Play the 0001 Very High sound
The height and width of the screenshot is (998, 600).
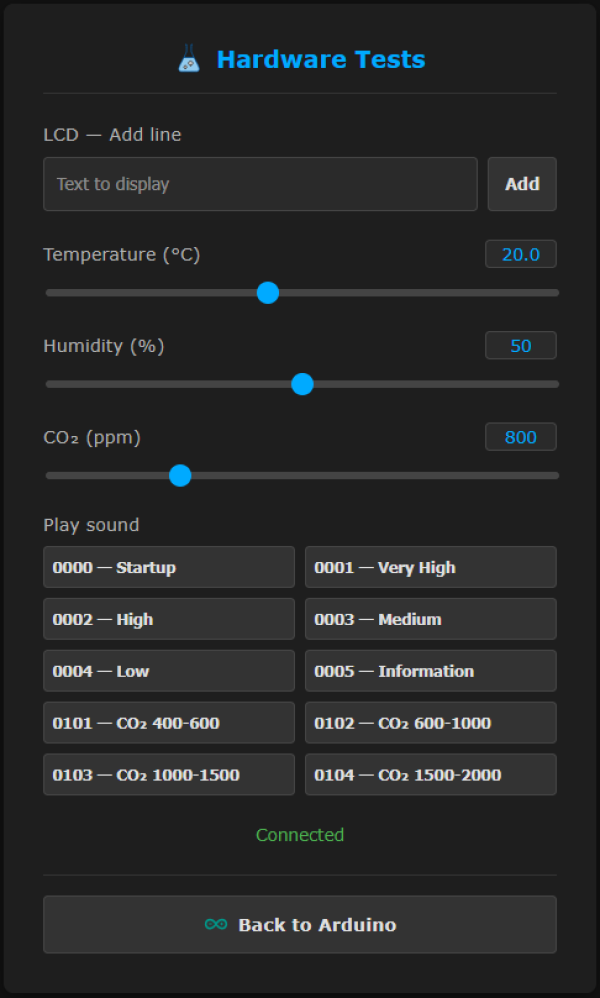point(430,567)
